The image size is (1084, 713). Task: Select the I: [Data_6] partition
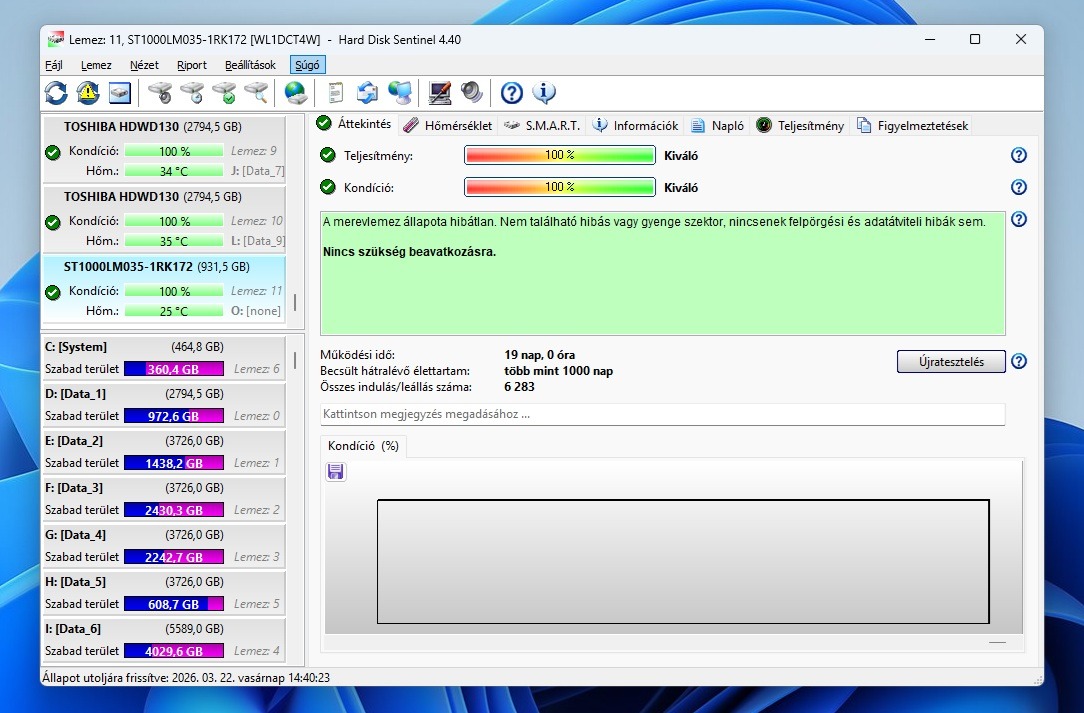click(x=165, y=640)
